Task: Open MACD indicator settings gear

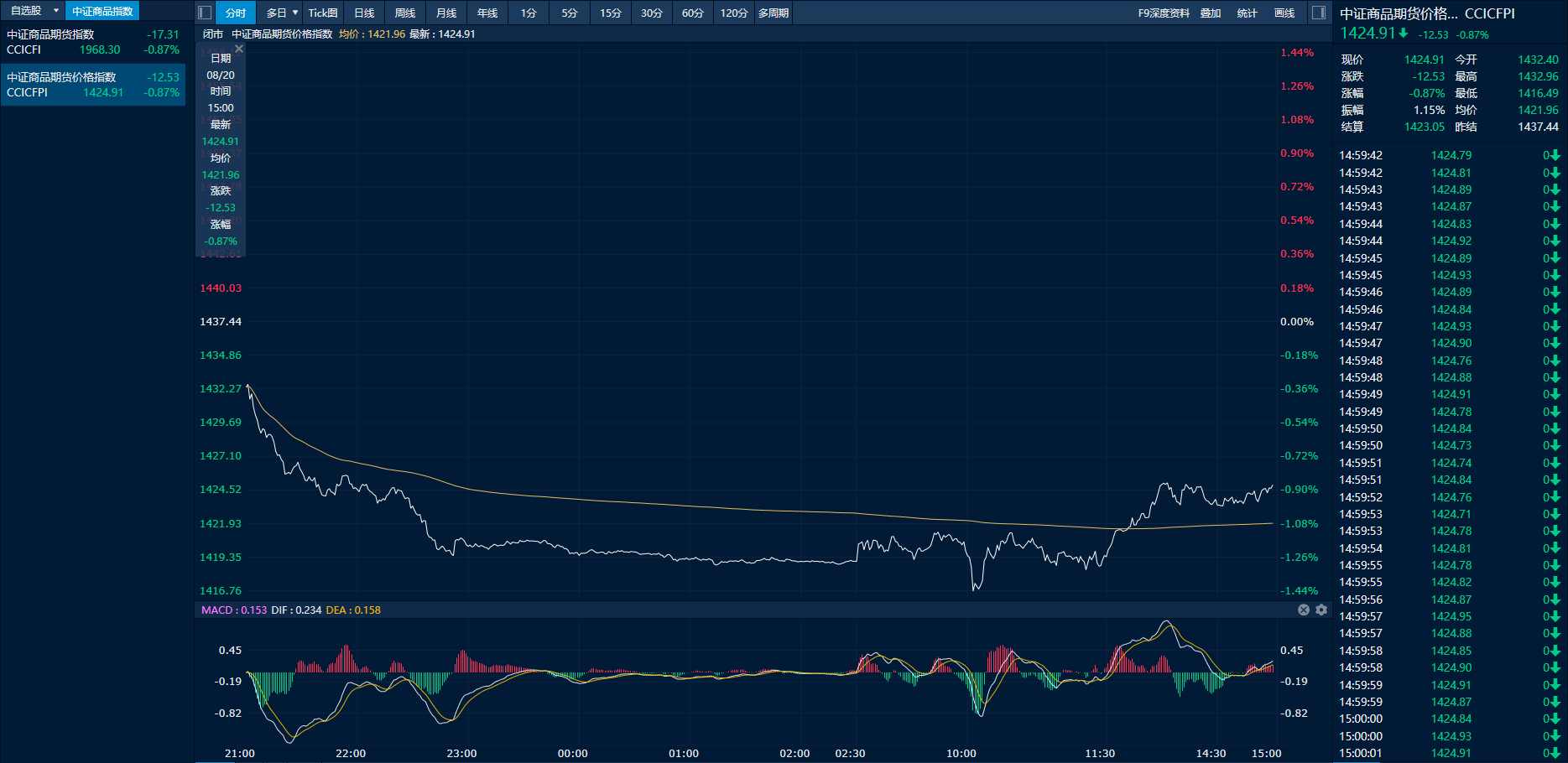Action: pos(1321,610)
